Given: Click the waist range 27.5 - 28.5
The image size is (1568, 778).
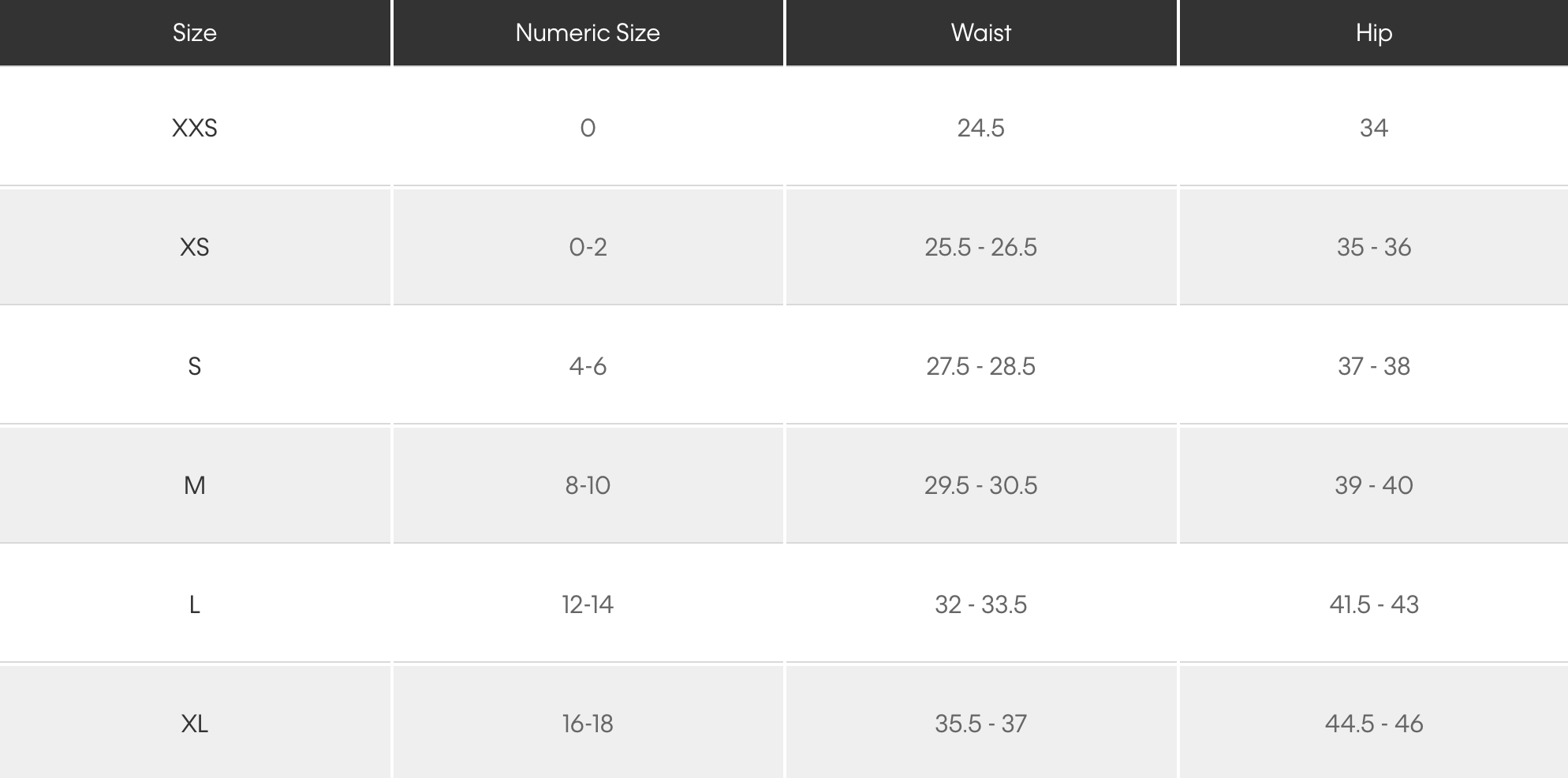Looking at the screenshot, I should pos(980,366).
